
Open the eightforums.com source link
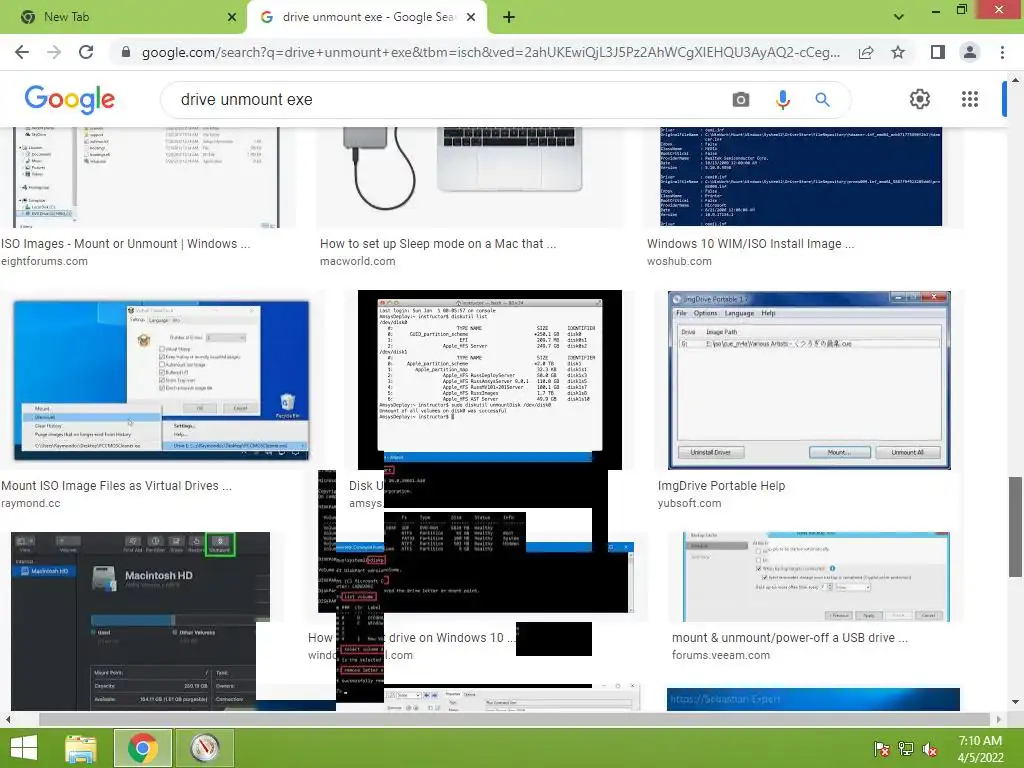[44, 261]
